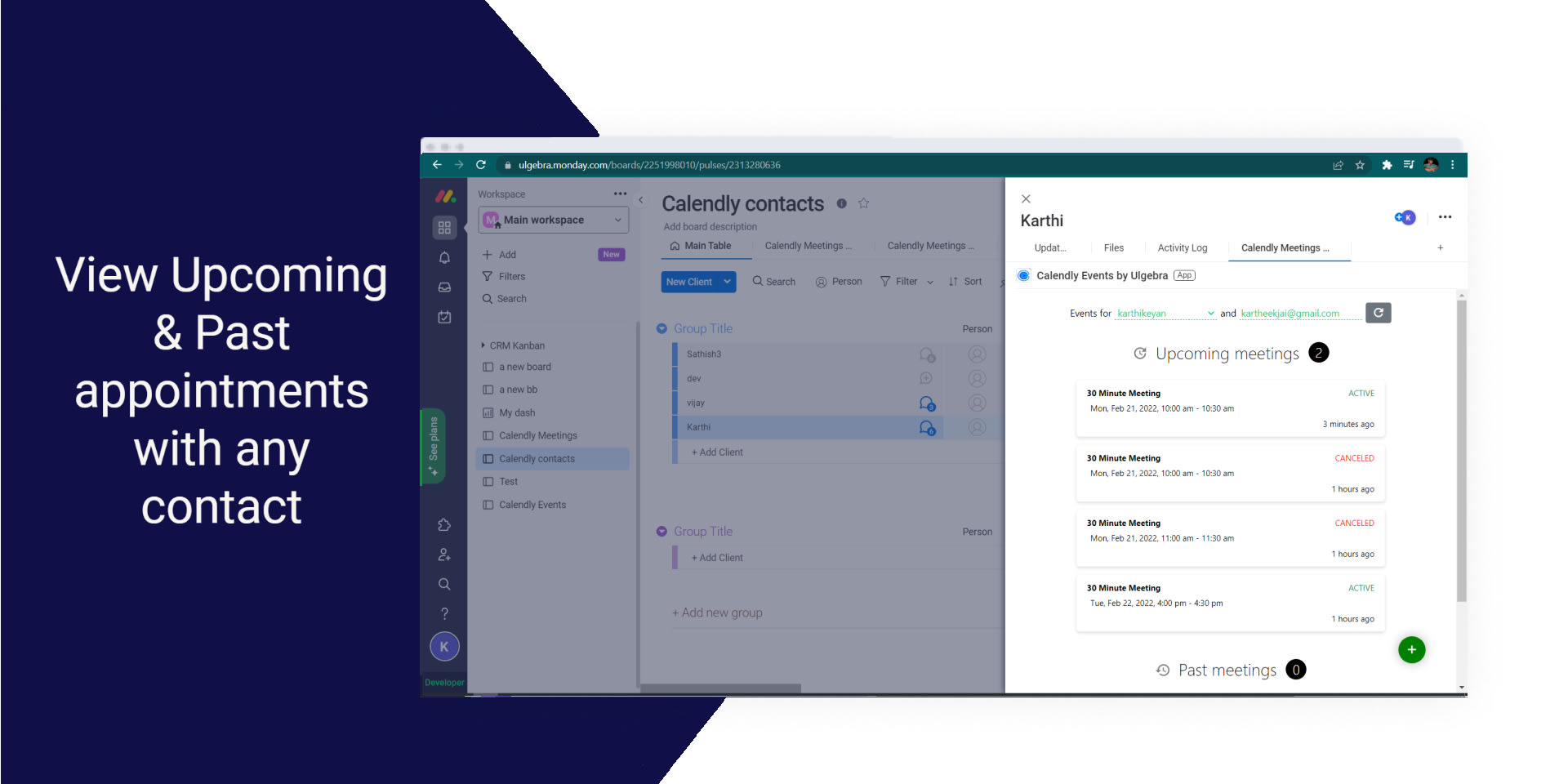Open karthikeyan events-for dropdown
This screenshot has width=1568, height=784.
tap(1165, 314)
